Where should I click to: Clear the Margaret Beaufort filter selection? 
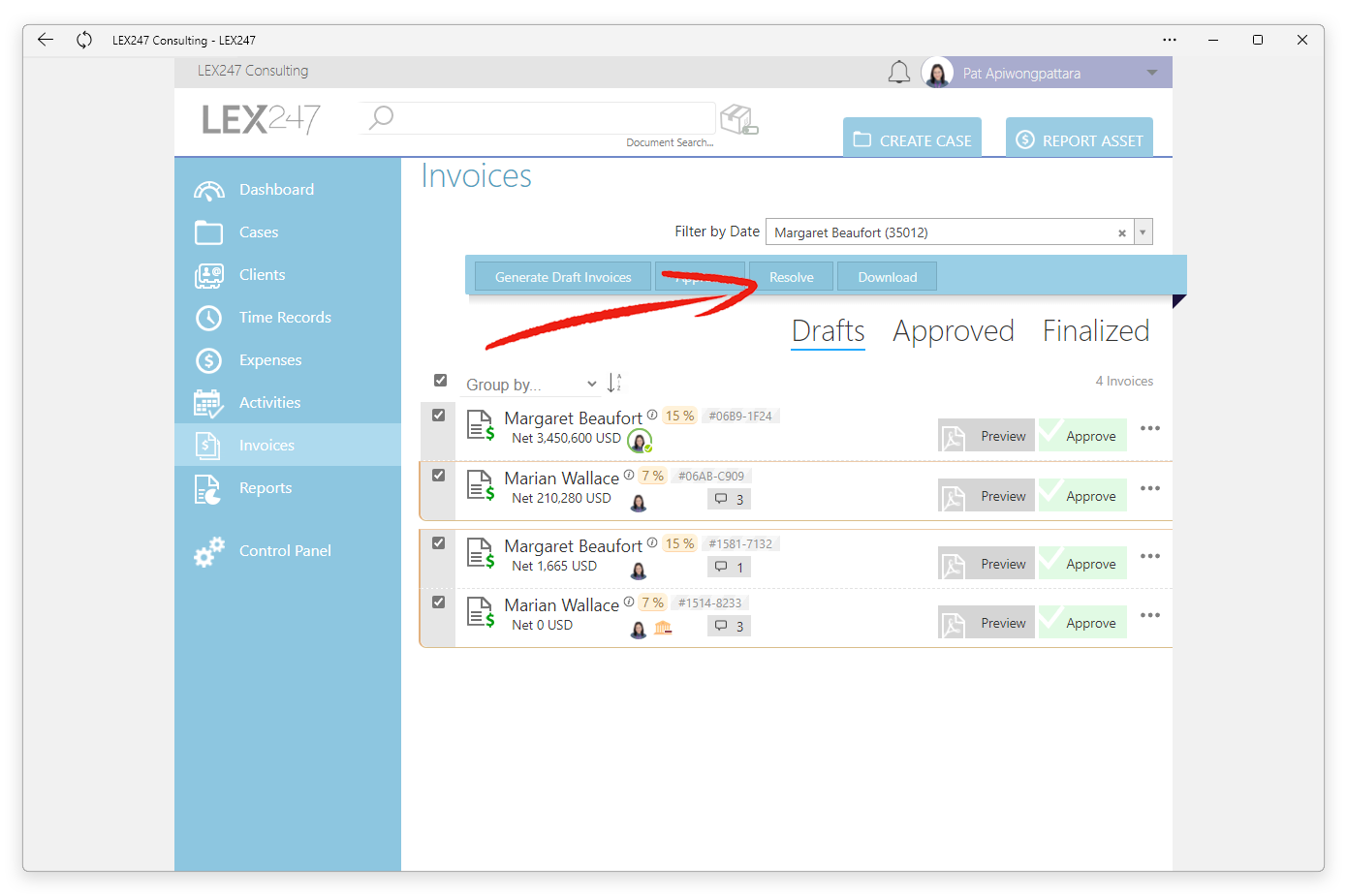coord(1122,233)
